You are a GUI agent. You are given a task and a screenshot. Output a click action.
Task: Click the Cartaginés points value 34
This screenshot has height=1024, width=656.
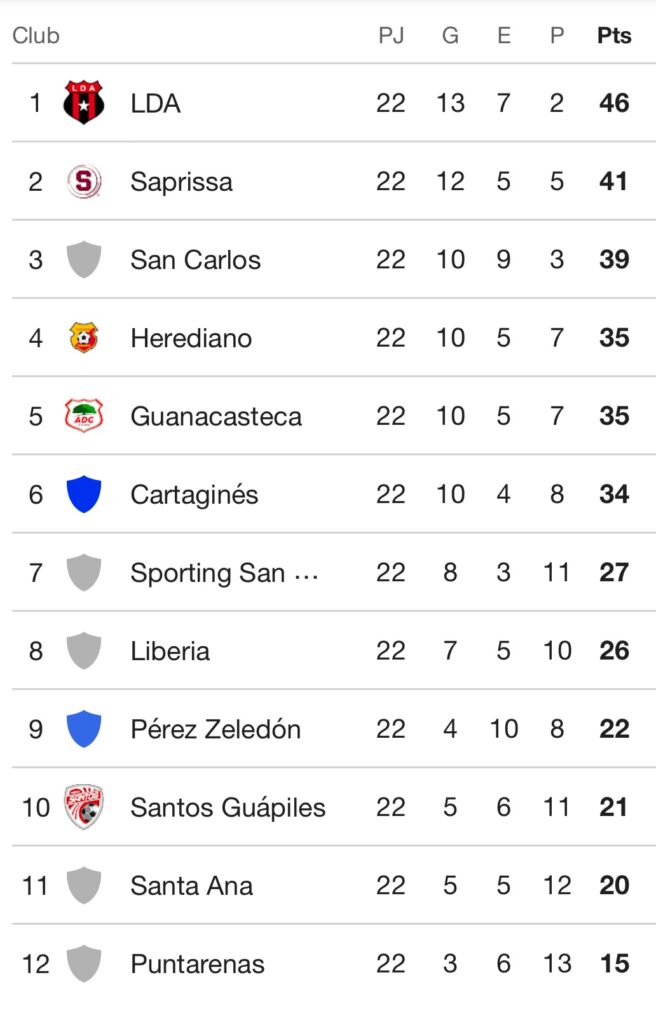[614, 494]
